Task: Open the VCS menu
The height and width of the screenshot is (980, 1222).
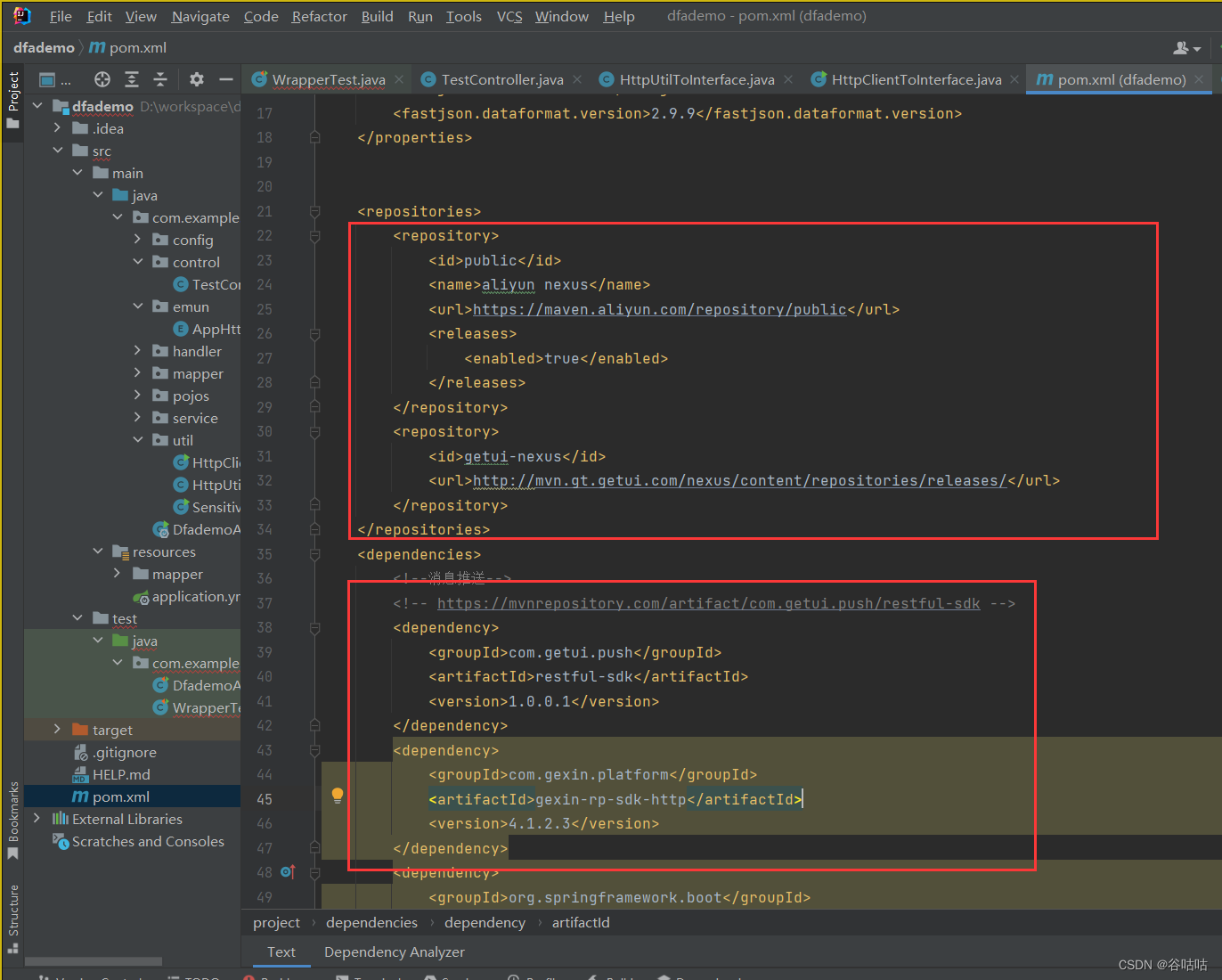Action: pyautogui.click(x=509, y=16)
